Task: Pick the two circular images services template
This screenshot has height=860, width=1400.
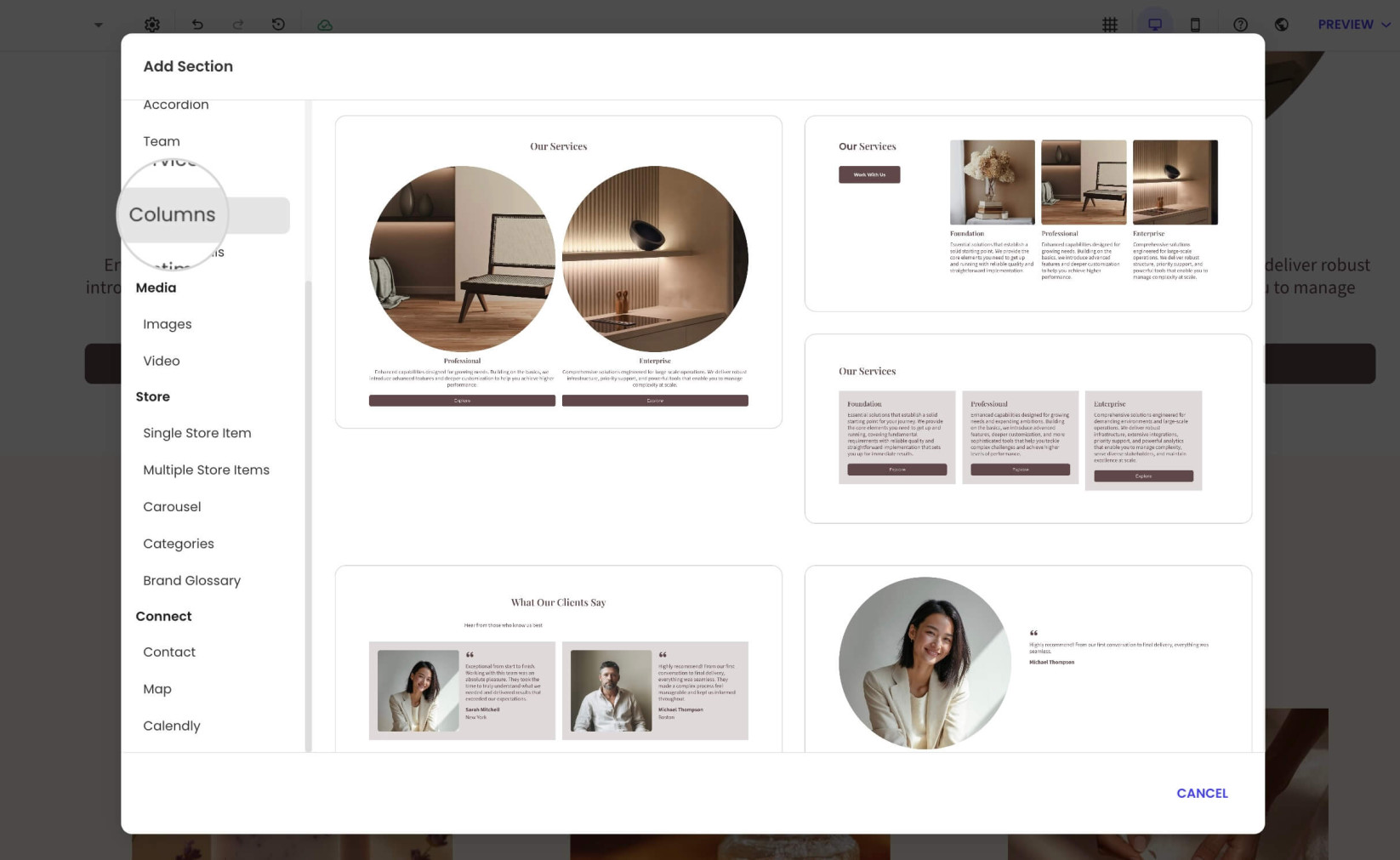Action: [x=559, y=271]
